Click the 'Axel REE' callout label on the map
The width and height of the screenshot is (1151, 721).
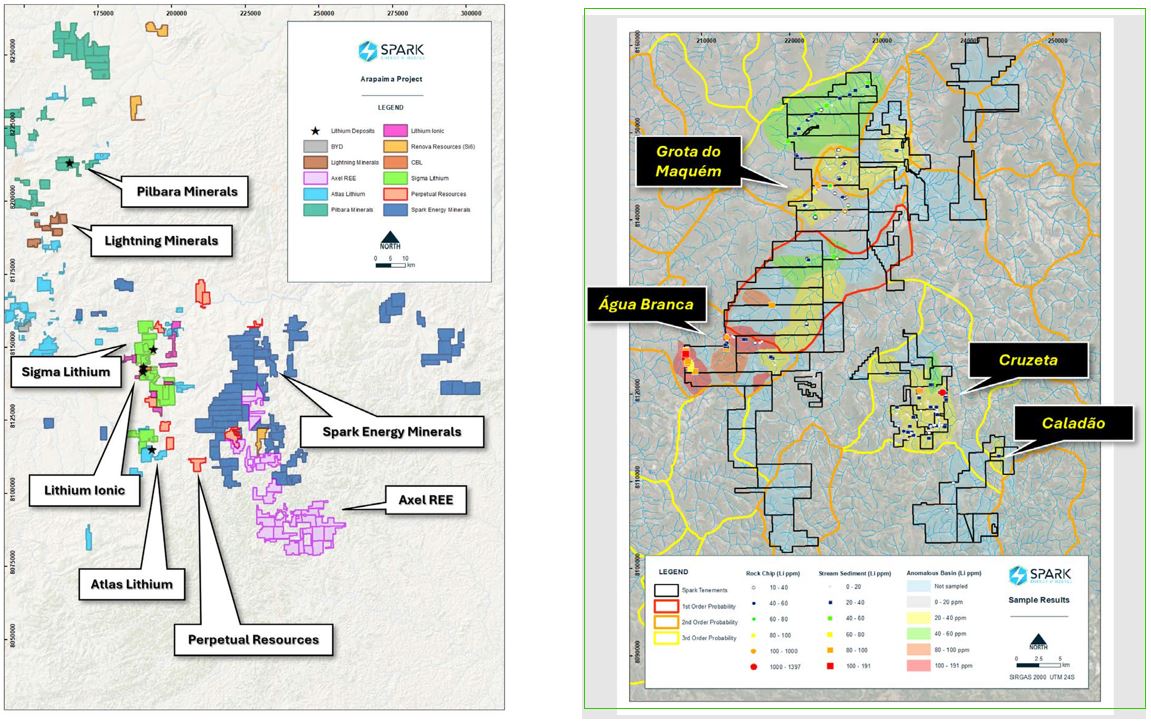(426, 500)
